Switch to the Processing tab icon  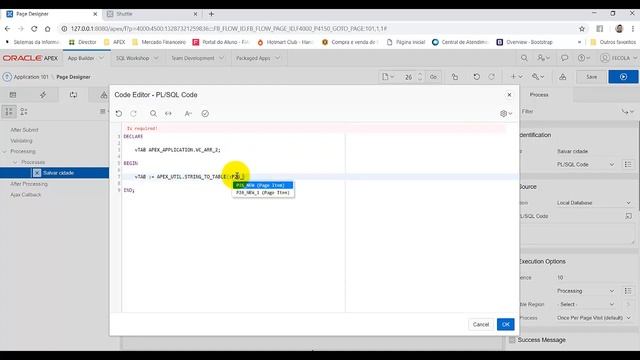(73, 95)
